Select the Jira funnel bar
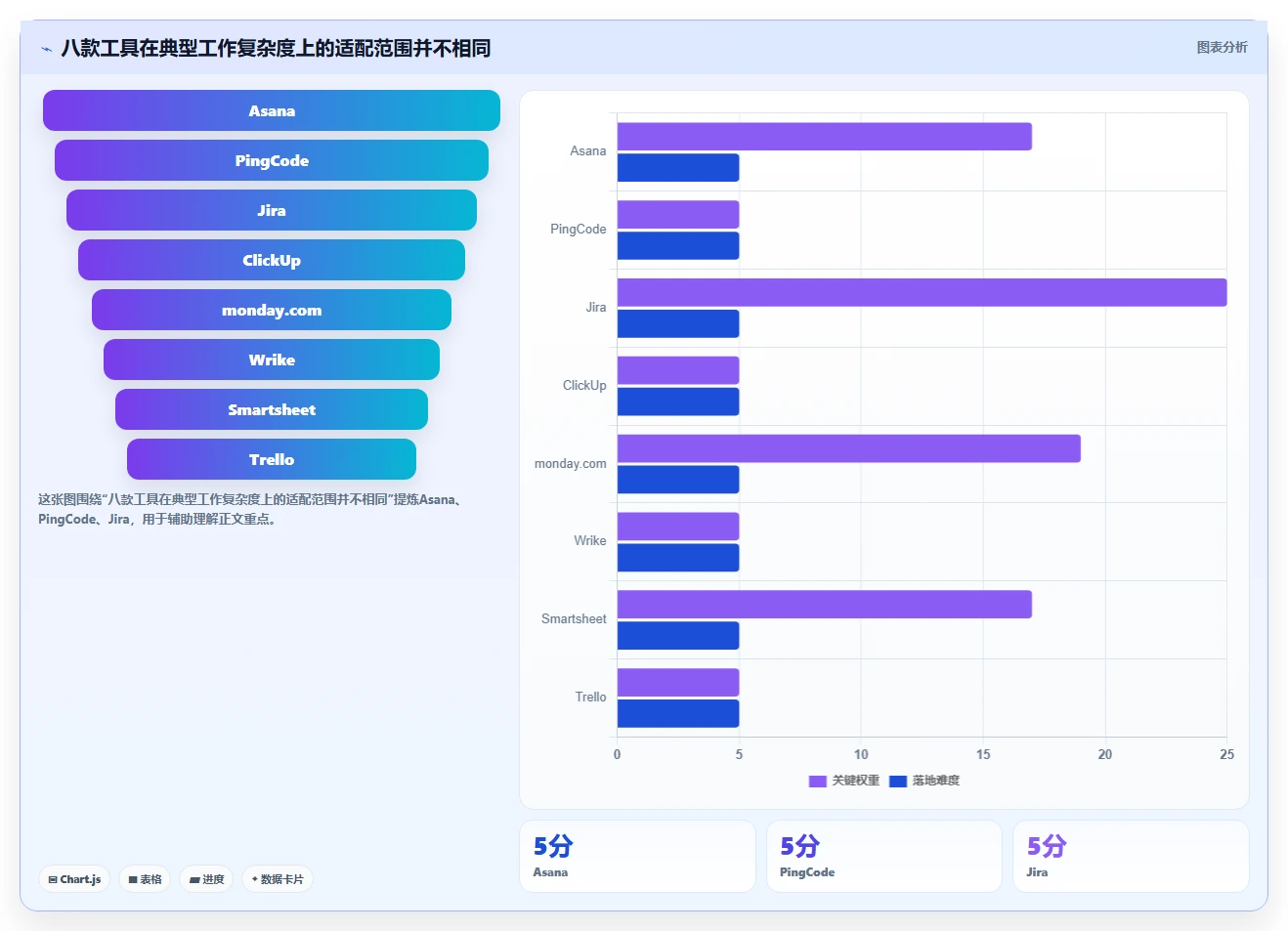This screenshot has height=931, width=1288. [272, 210]
